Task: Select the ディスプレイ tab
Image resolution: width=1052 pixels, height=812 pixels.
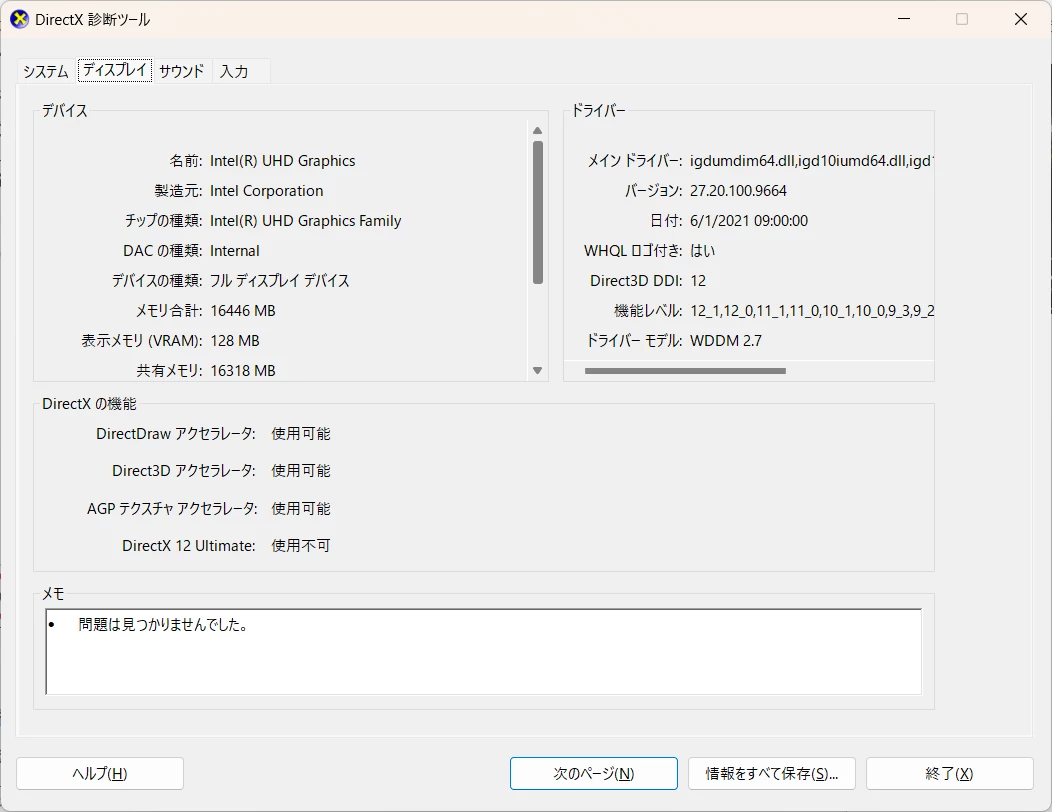Action: tap(115, 70)
